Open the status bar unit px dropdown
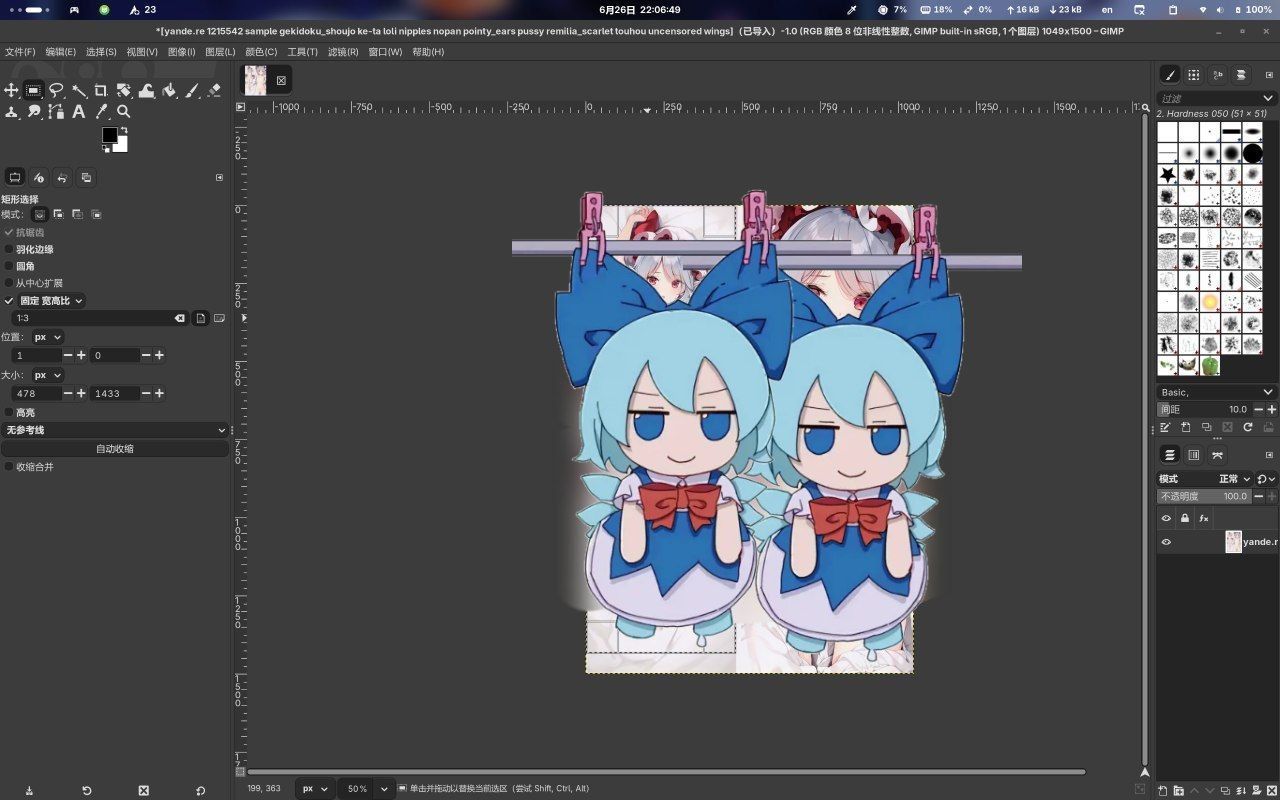 [x=315, y=788]
